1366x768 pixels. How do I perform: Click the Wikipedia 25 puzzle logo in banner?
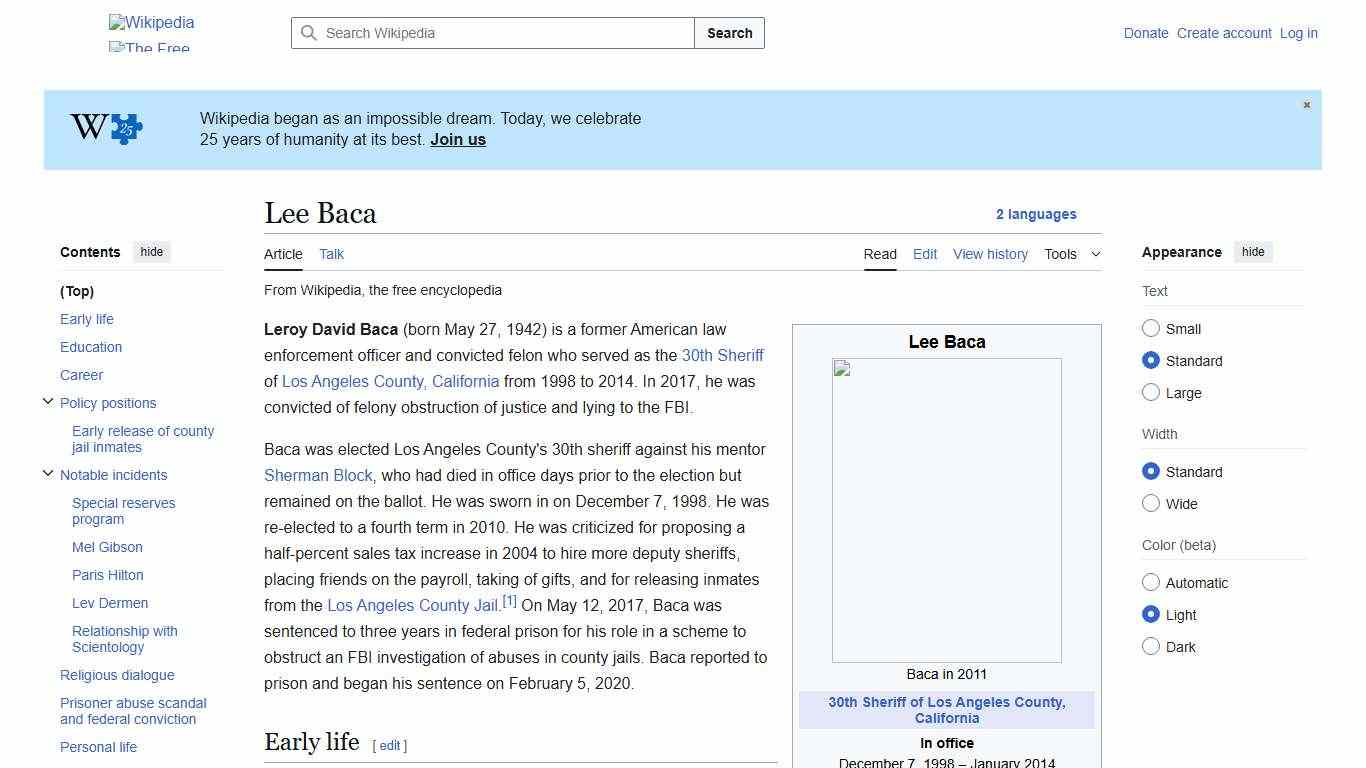tap(103, 128)
